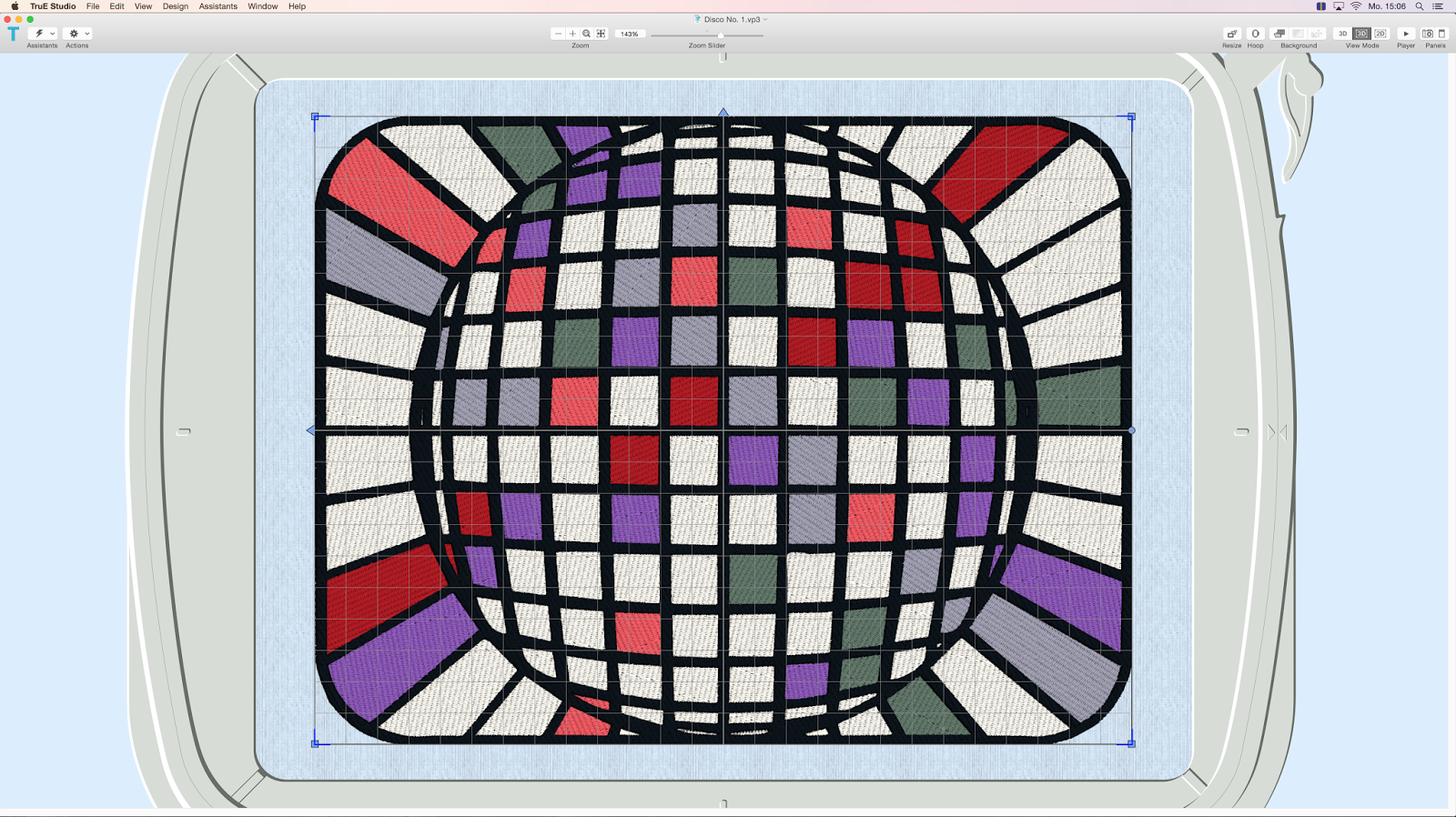This screenshot has width=1456, height=817.
Task: Open Notification Center list icon
Action: tap(1438, 6)
